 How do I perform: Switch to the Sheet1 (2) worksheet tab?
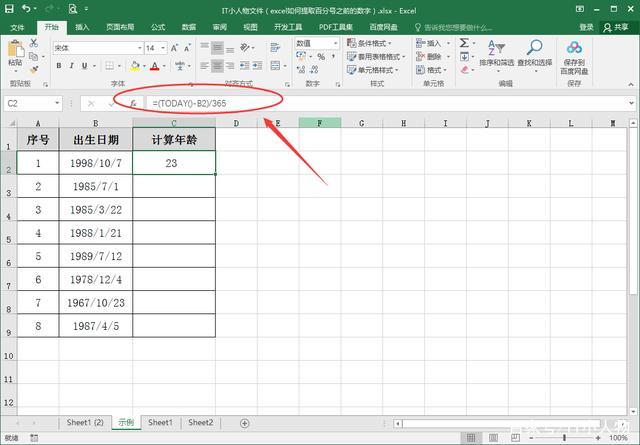pos(85,423)
